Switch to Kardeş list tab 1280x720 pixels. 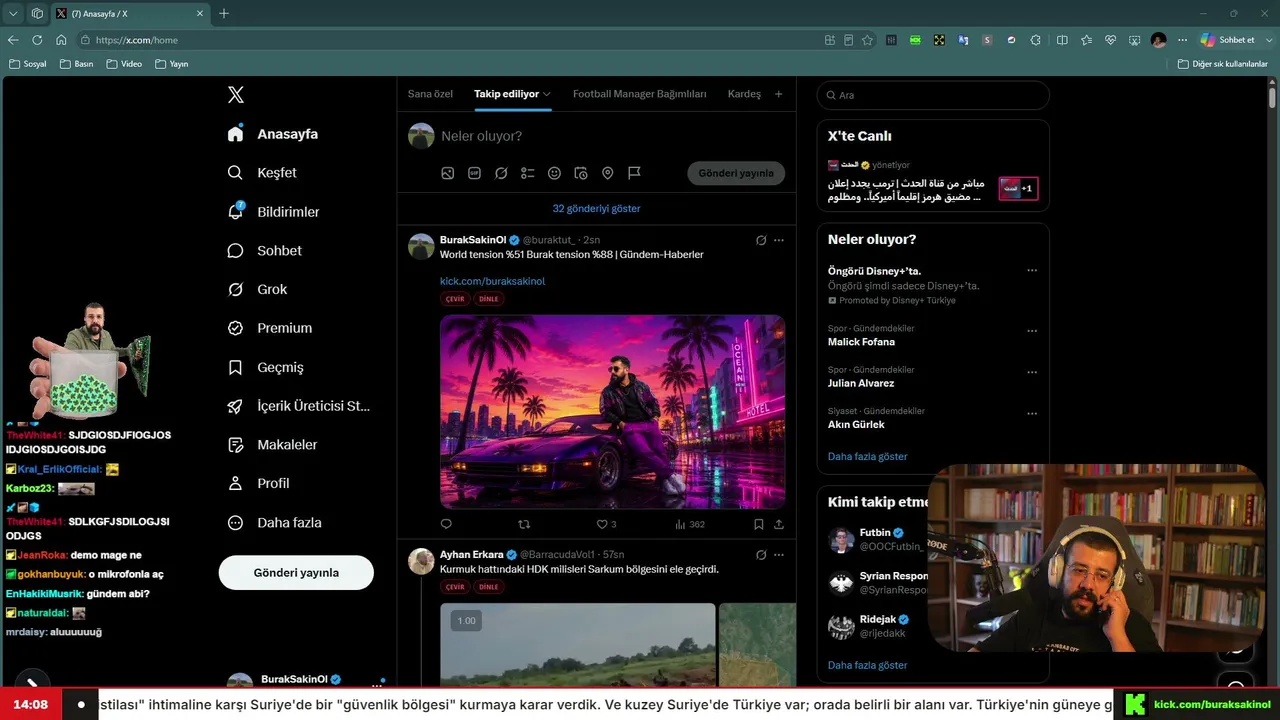click(744, 94)
